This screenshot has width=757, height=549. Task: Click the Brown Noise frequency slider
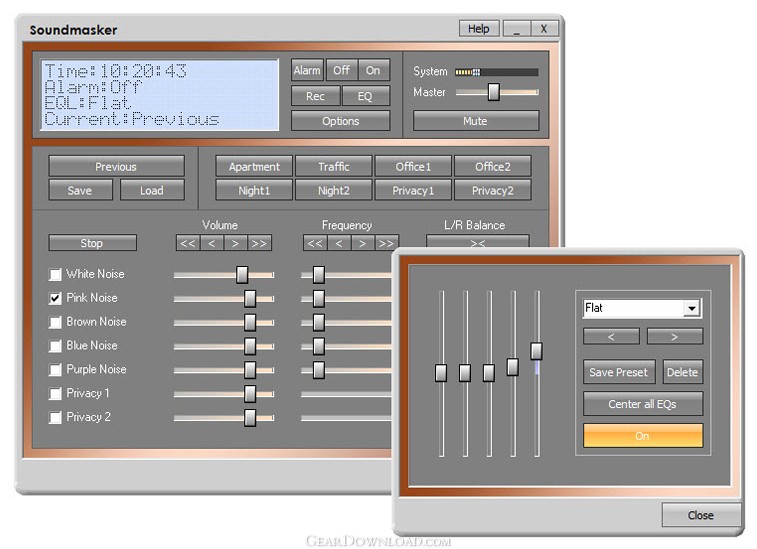(346, 322)
